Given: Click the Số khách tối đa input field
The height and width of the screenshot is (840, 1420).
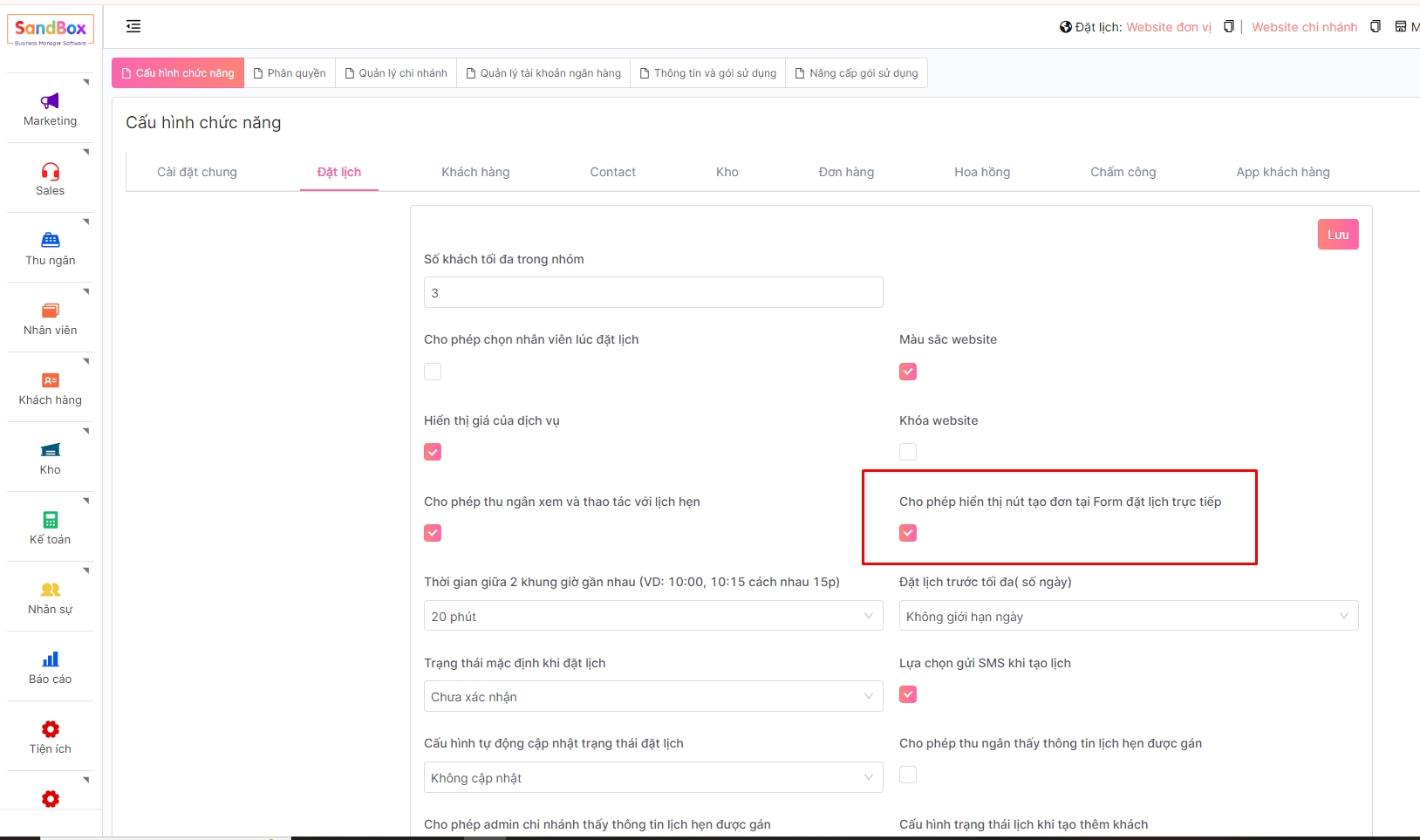Looking at the screenshot, I should pyautogui.click(x=652, y=292).
